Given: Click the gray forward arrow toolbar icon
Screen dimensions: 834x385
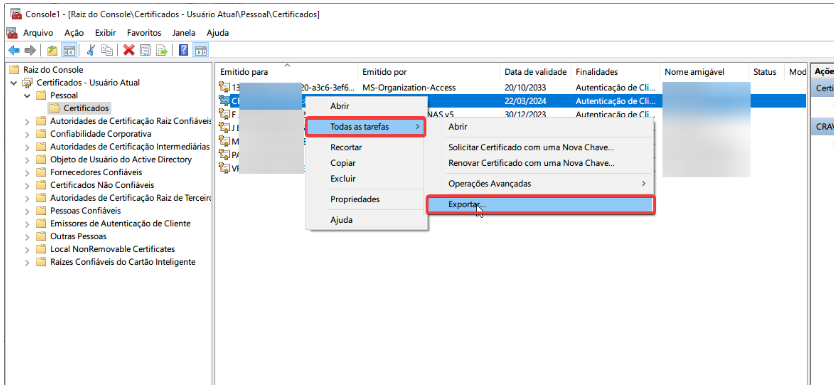Looking at the screenshot, I should point(30,51).
